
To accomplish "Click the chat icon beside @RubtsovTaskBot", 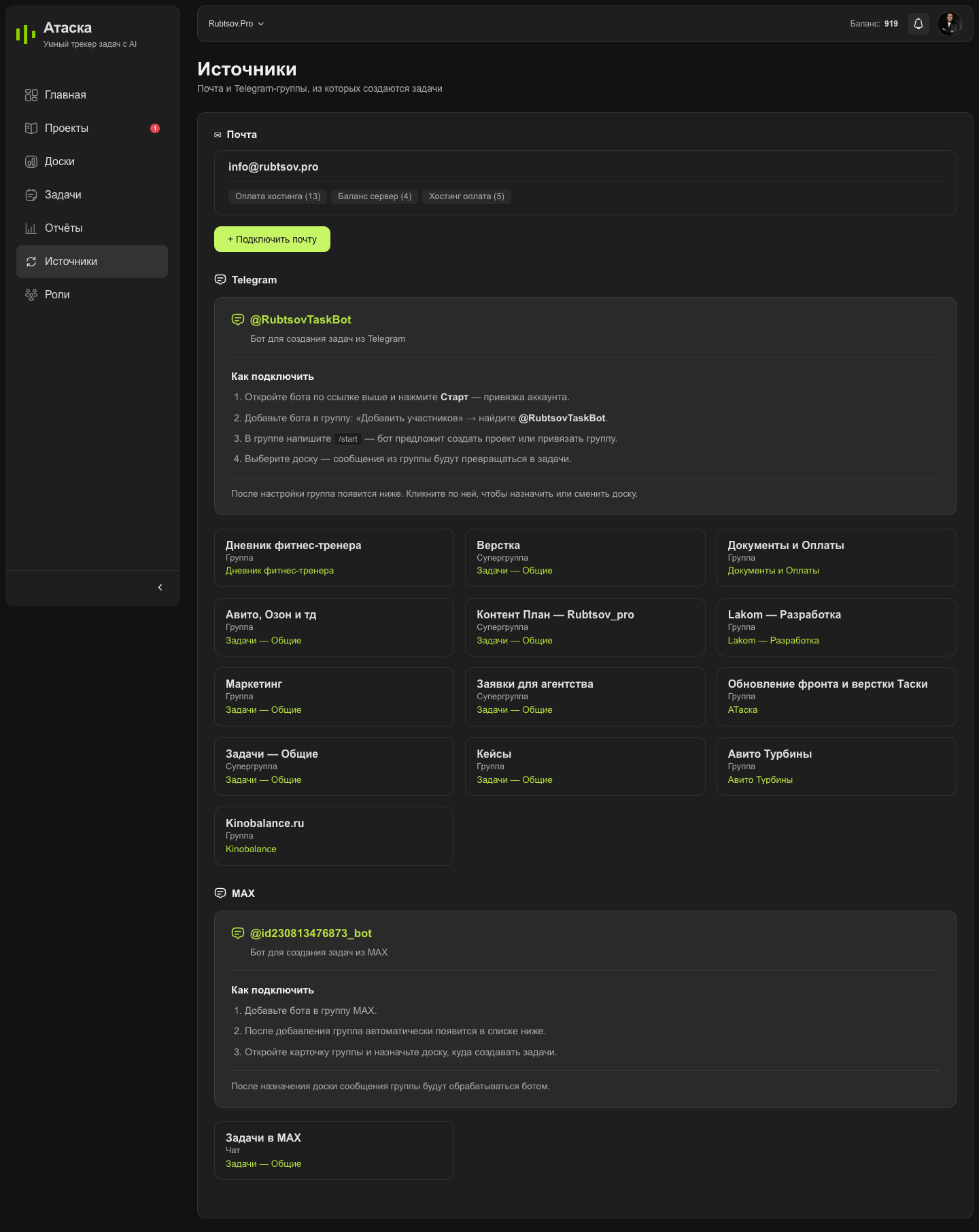I will (238, 319).
